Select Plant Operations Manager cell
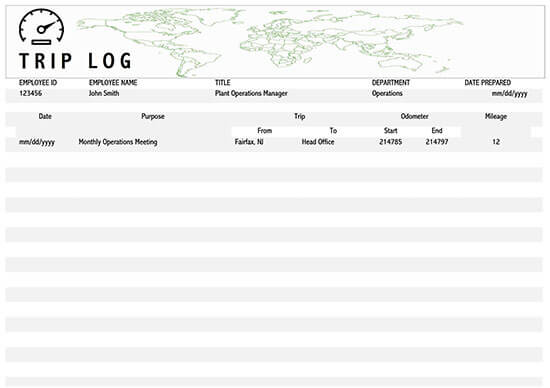The height and width of the screenshot is (388, 550). 251,93
